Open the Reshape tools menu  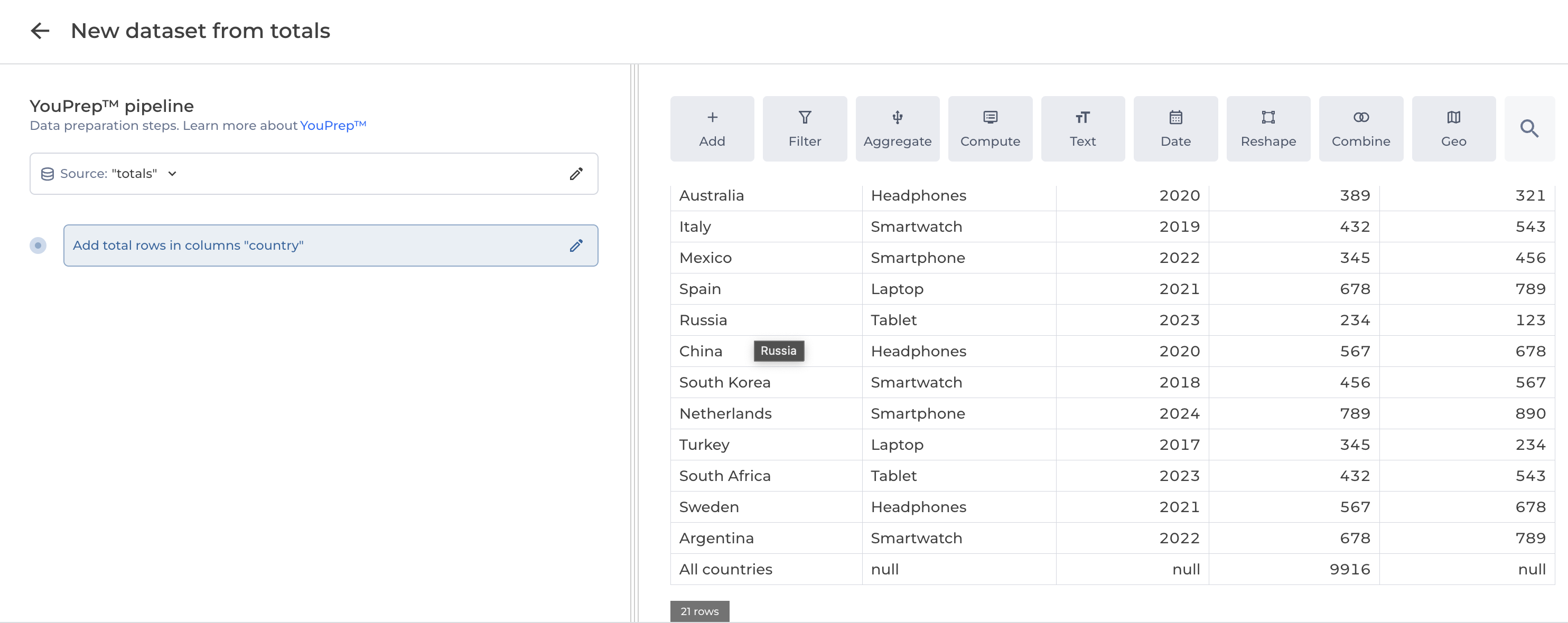(x=1268, y=128)
